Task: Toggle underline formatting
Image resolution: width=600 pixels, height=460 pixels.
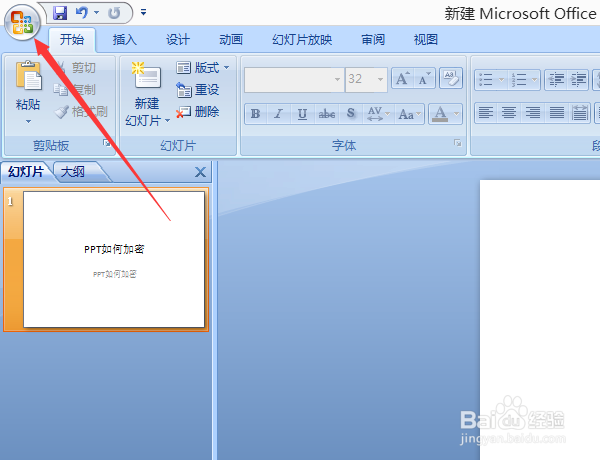Action: click(x=302, y=114)
